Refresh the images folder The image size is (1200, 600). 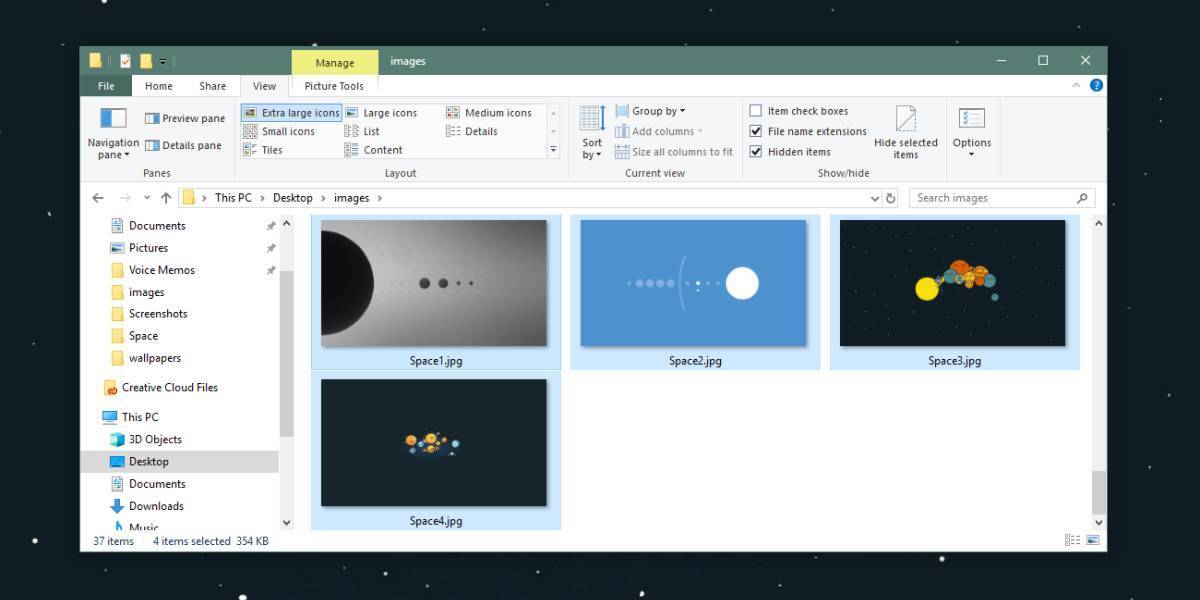[x=891, y=197]
